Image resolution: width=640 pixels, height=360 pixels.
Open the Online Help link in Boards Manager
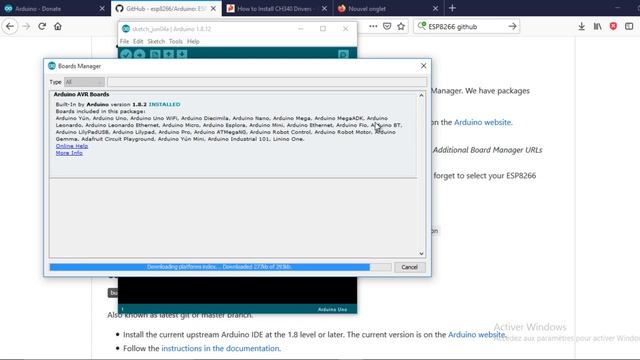point(72,146)
